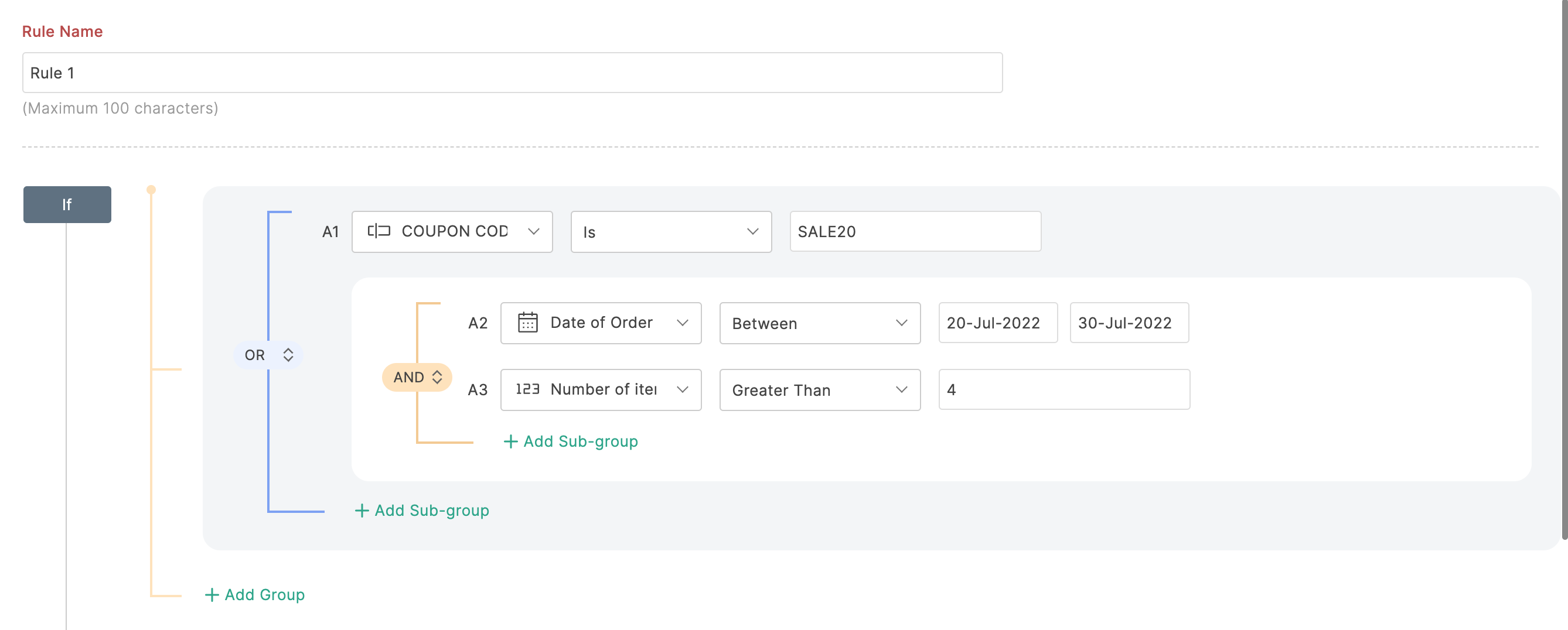Add Sub-group inside the AND group
The image size is (1568, 630).
coord(570,441)
